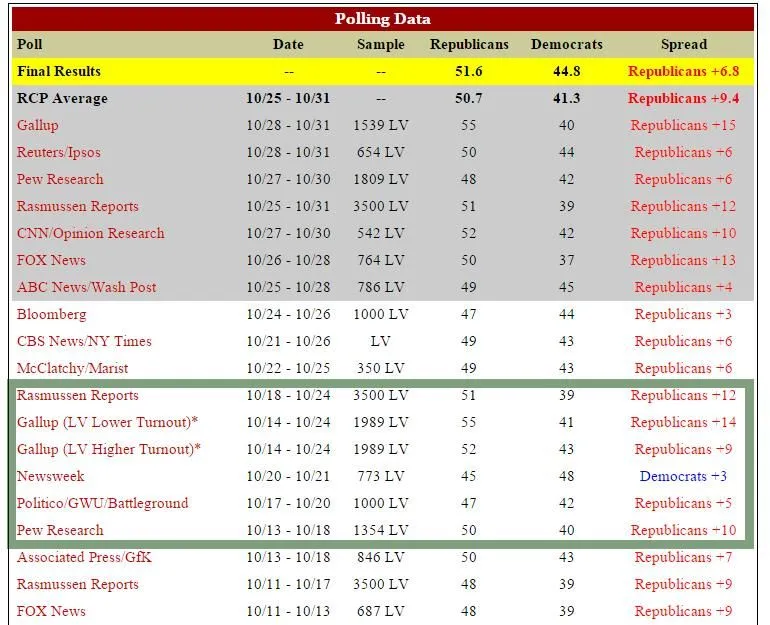Open the Gallup (LV Higher Turnout) poll link
The height and width of the screenshot is (625, 770).
pyautogui.click(x=109, y=449)
